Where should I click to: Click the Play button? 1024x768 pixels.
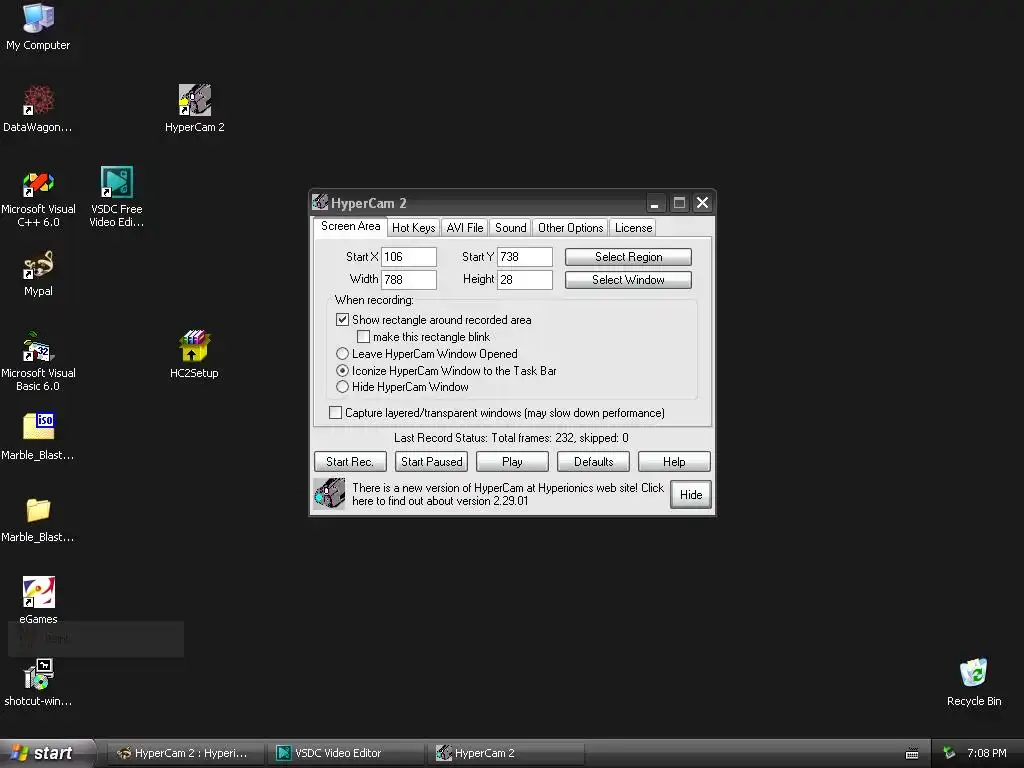coord(512,462)
